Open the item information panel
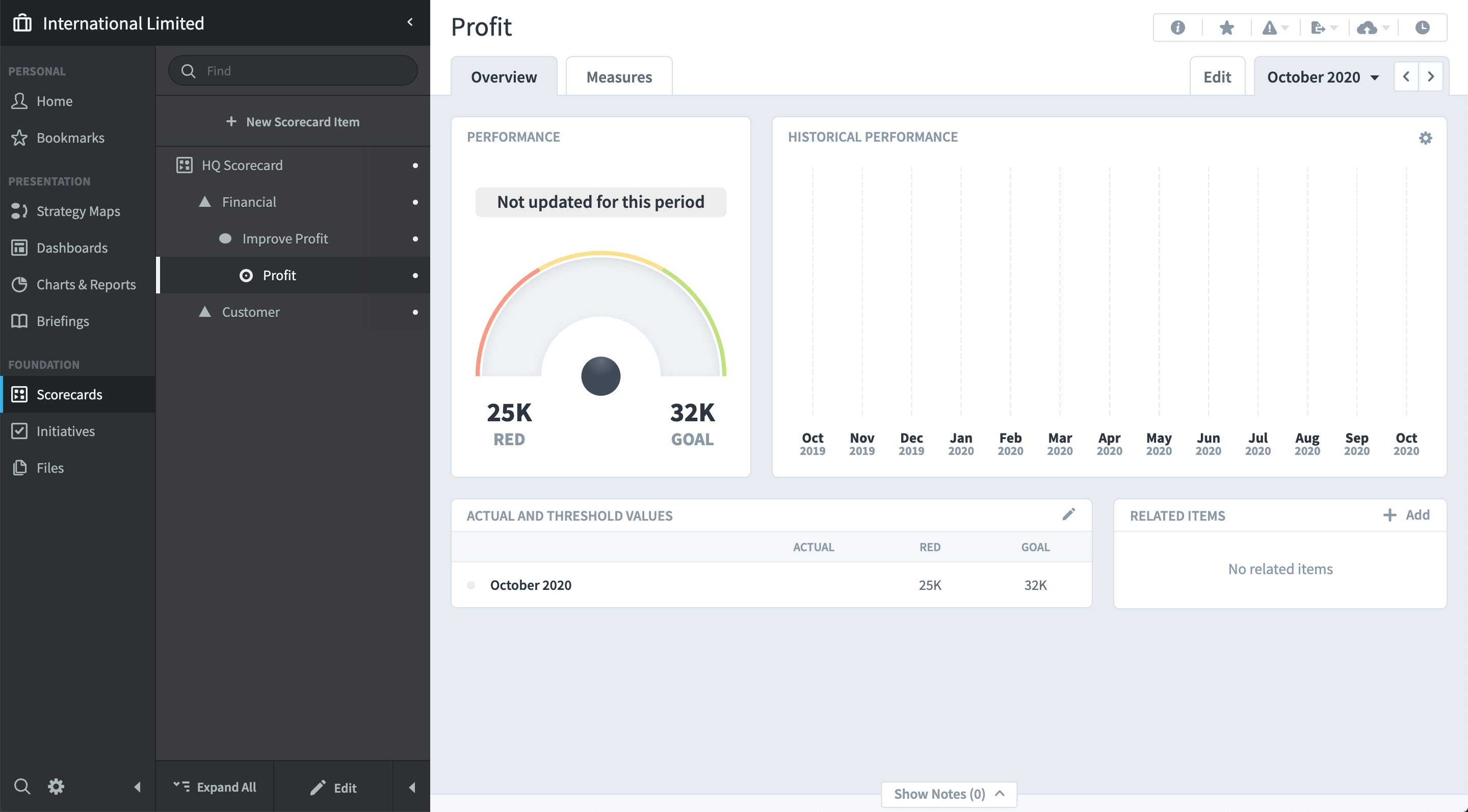 coord(1176,28)
